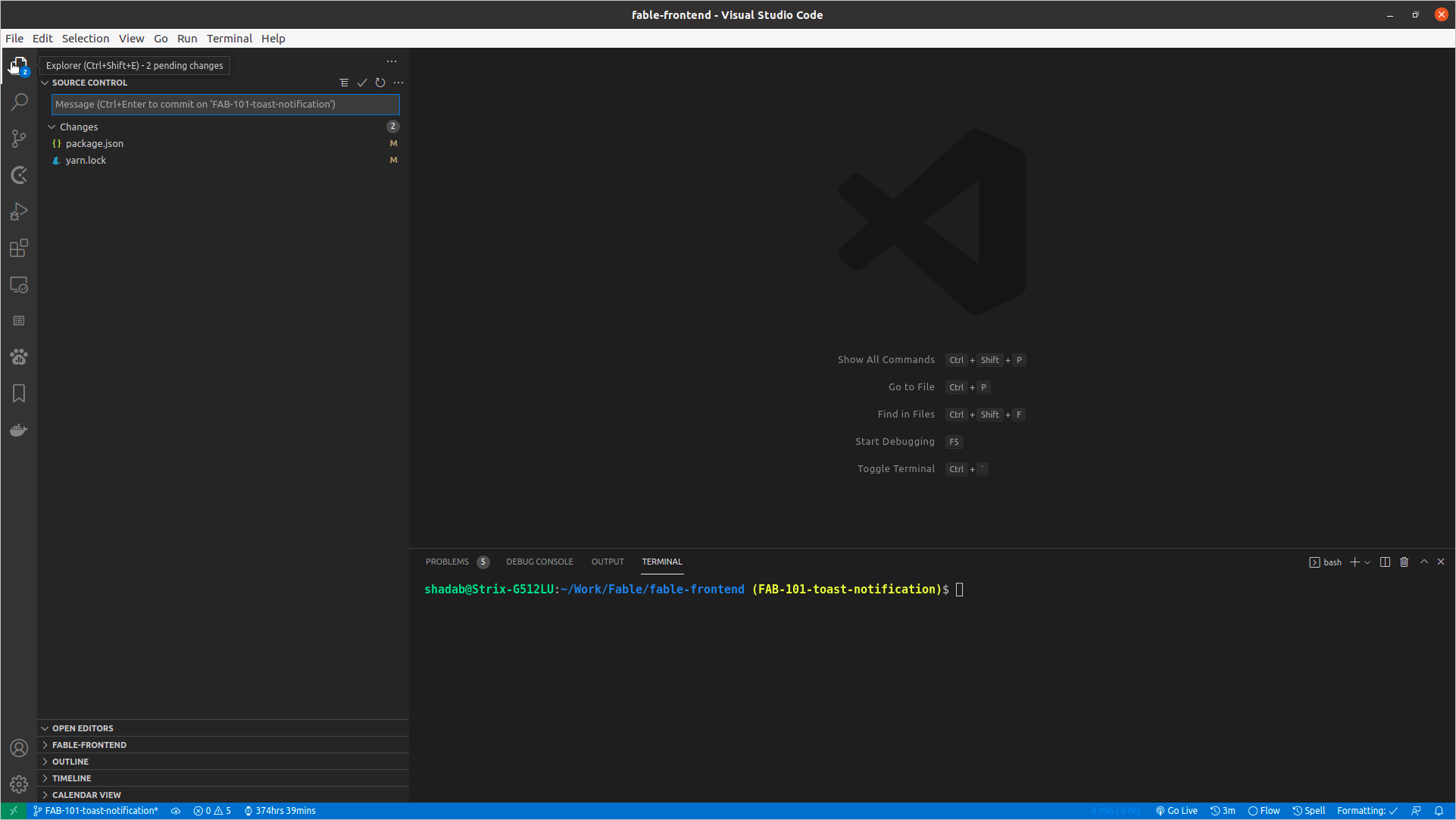
Task: Open the Bookmarks view icon
Action: point(19,393)
